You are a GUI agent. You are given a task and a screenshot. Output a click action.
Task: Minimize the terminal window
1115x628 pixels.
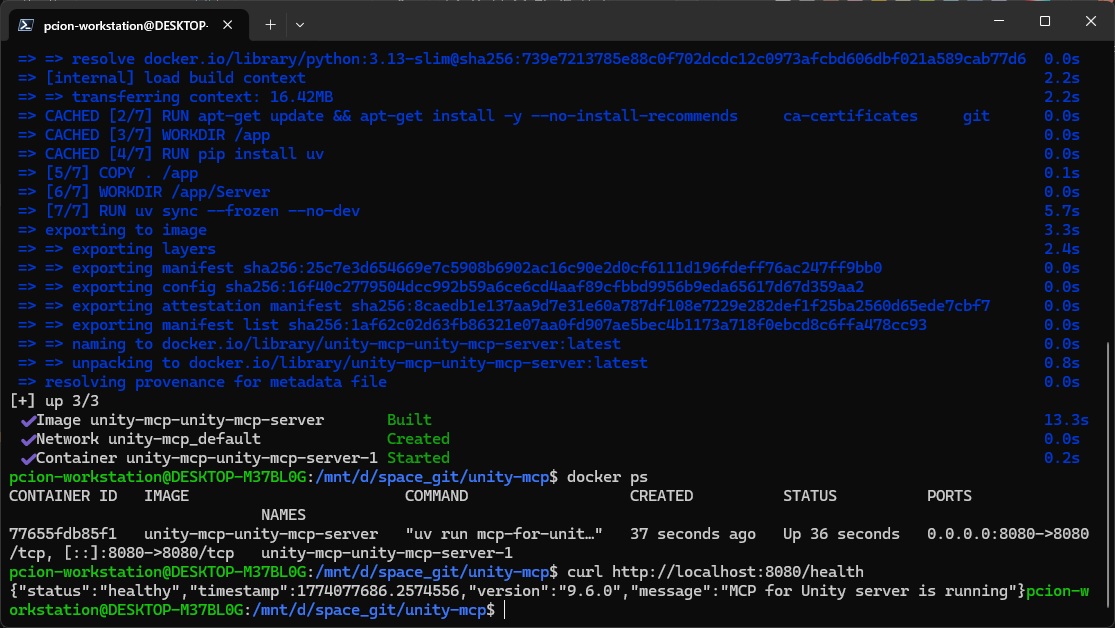pos(998,22)
